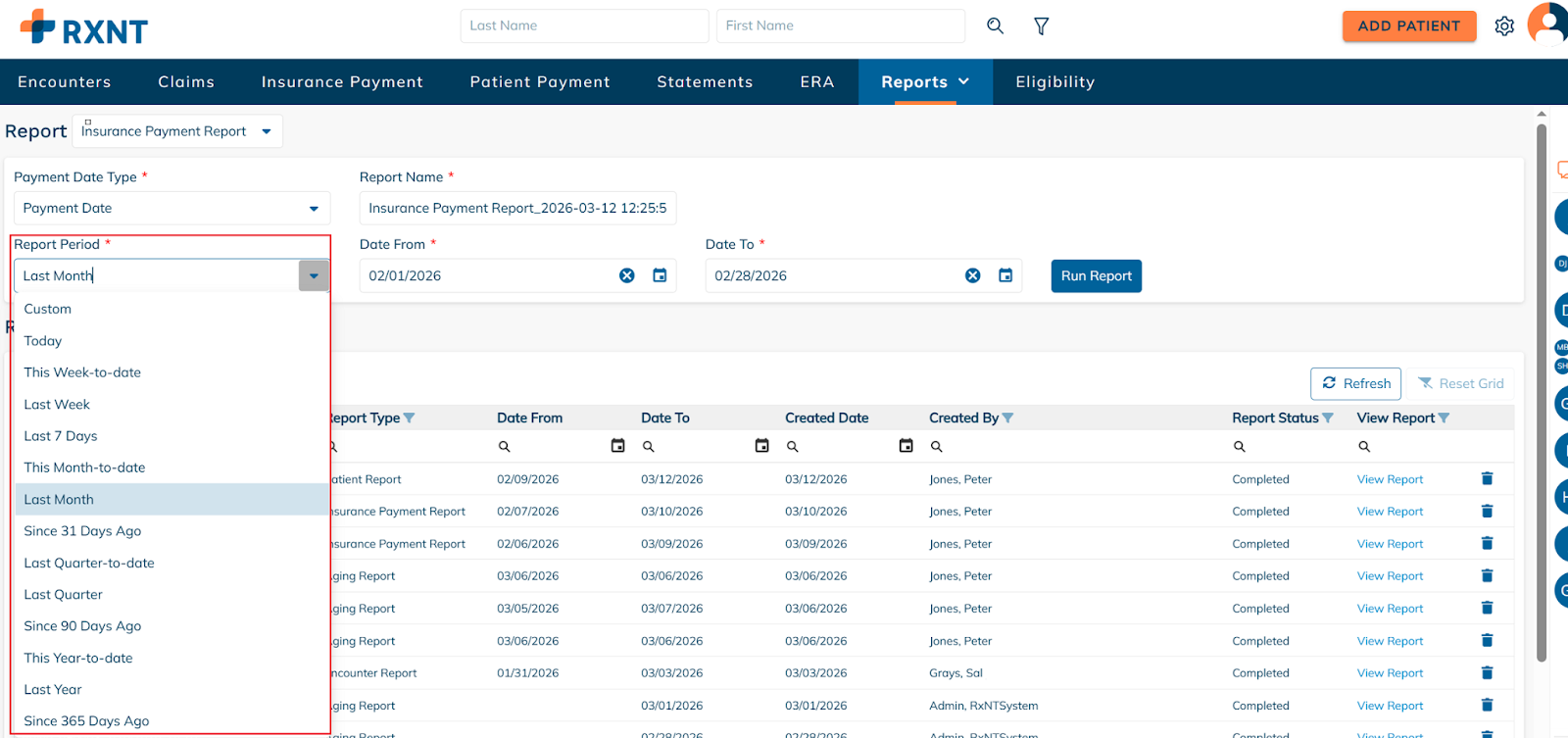
Task: Click the patient search magnifier icon
Action: 995,26
